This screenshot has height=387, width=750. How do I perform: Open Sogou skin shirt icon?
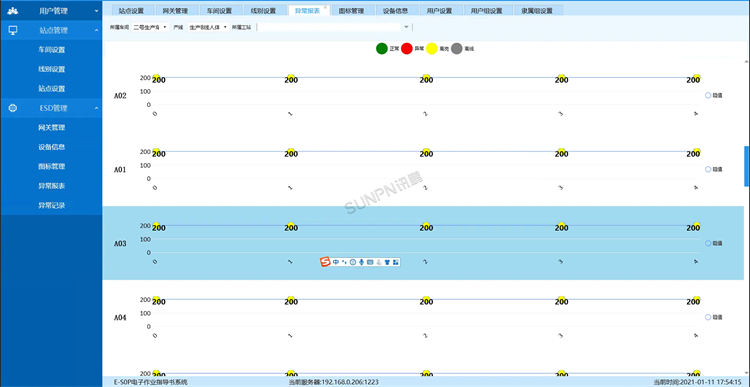point(387,262)
